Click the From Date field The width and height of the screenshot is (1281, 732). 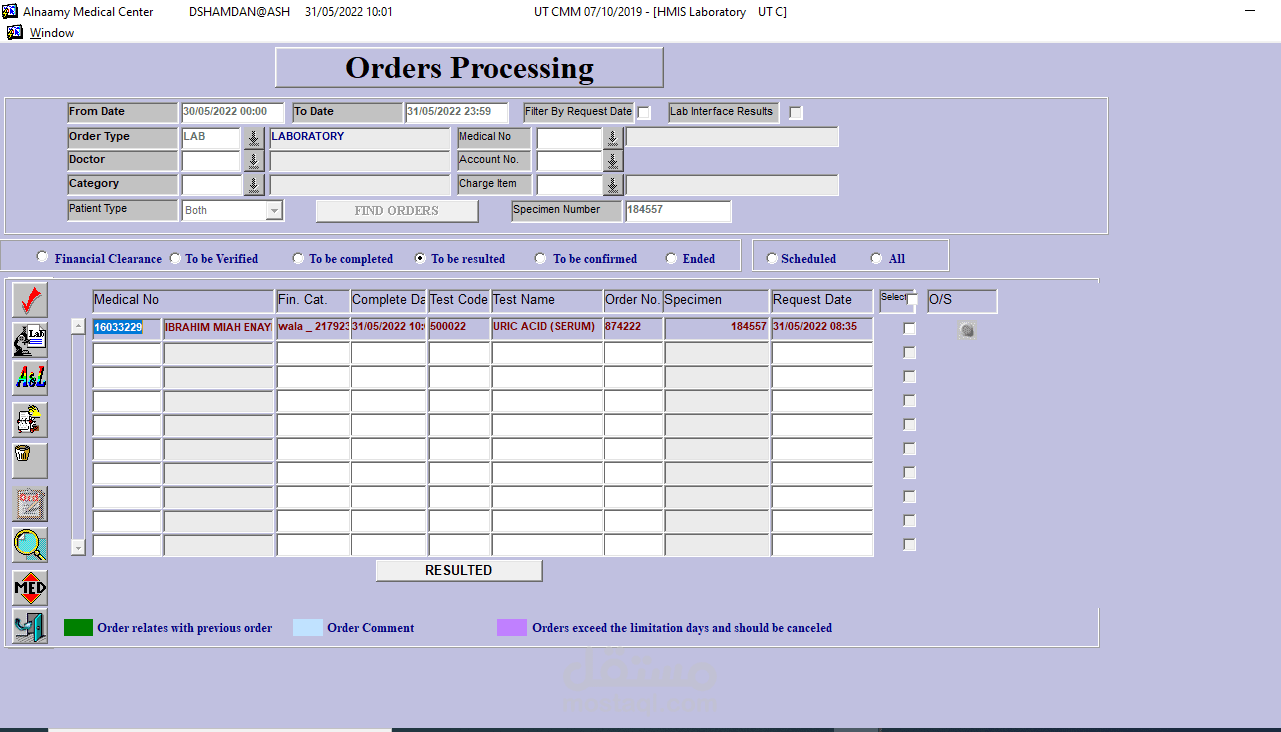click(233, 112)
